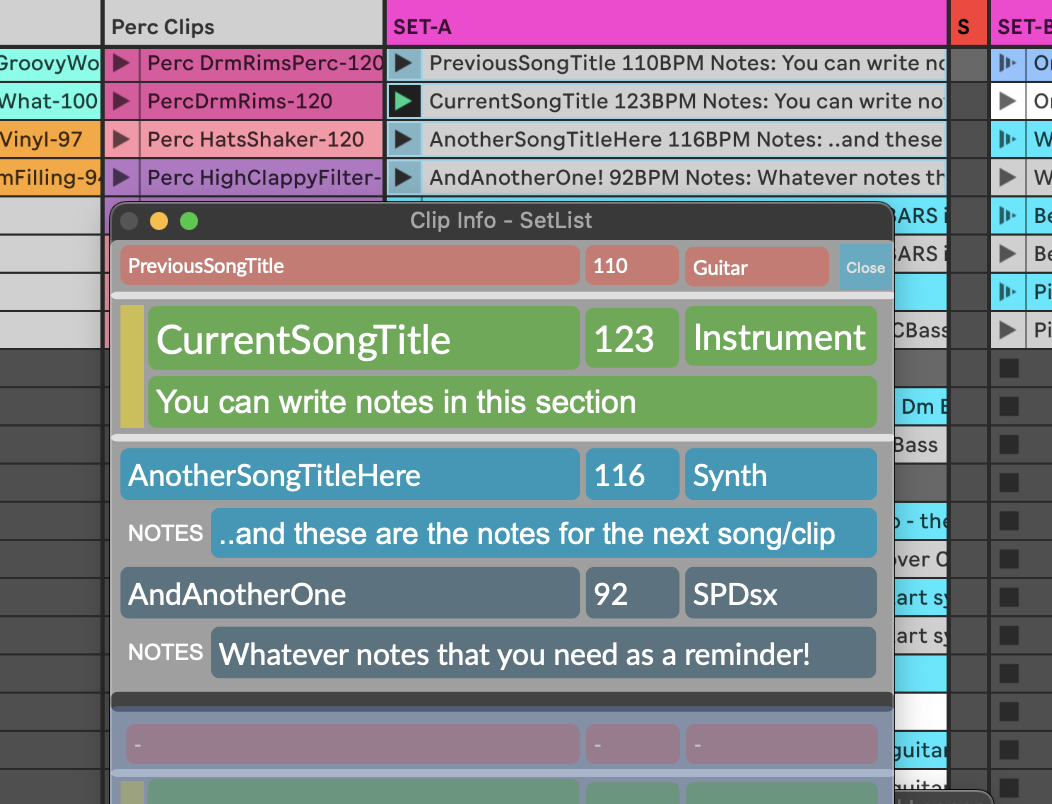Play the AnotherSongTitleHere 116BPM clip

click(x=404, y=140)
